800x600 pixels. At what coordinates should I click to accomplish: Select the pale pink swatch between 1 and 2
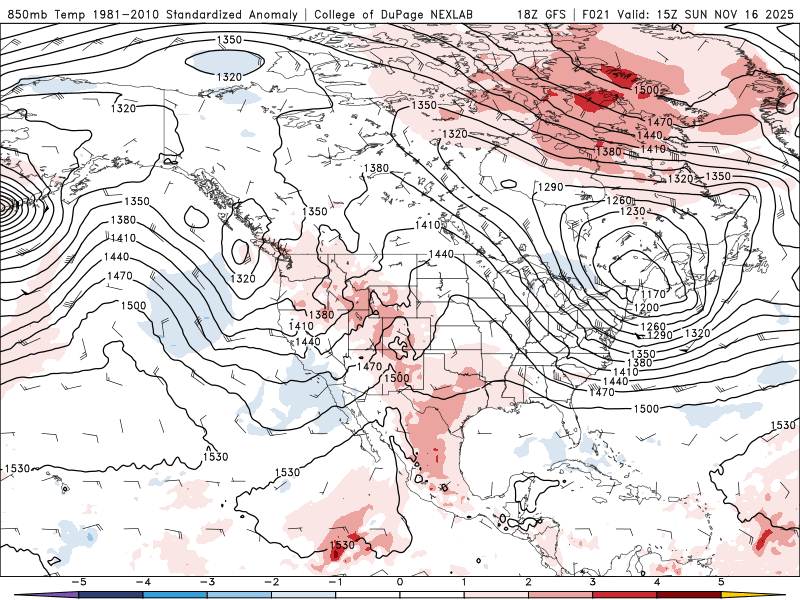(x=496, y=595)
